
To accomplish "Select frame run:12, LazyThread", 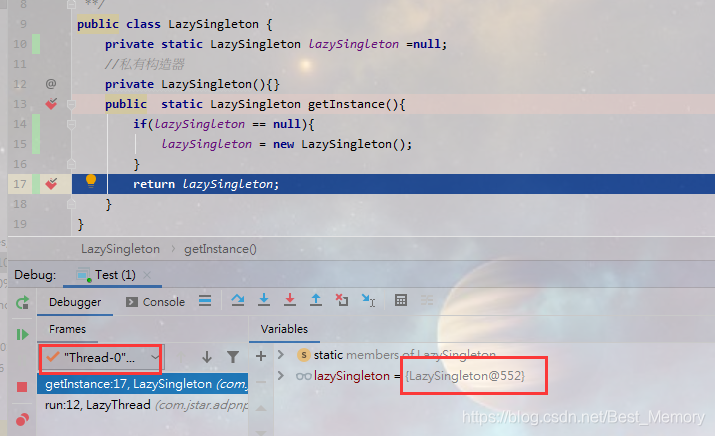I will pos(143,405).
